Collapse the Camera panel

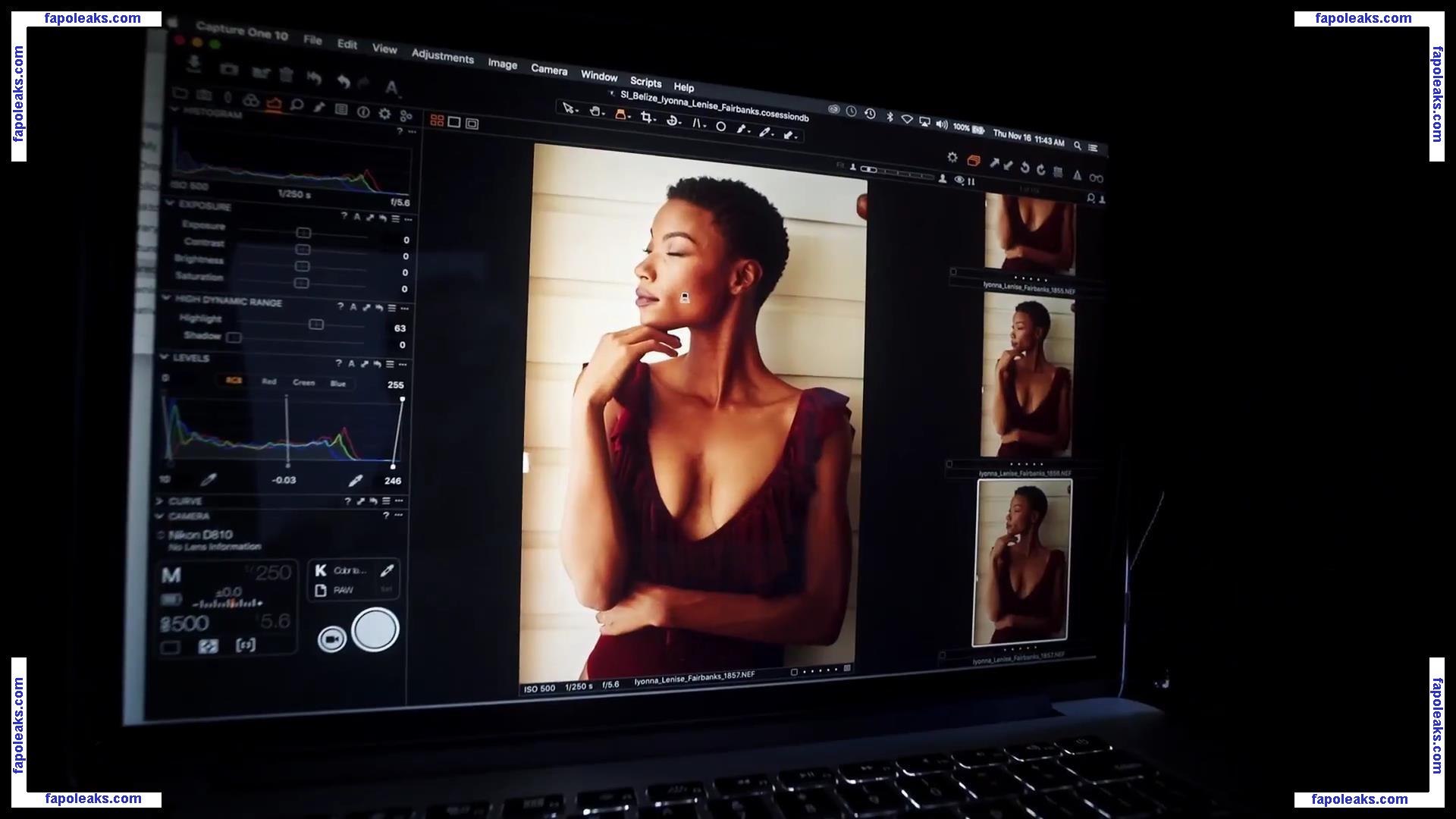pos(159,516)
